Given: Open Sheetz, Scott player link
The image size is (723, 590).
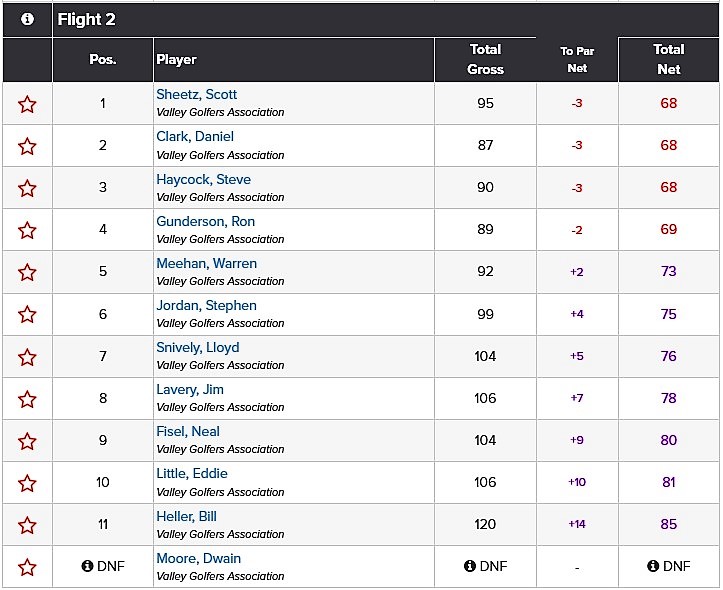Looking at the screenshot, I should (x=196, y=95).
